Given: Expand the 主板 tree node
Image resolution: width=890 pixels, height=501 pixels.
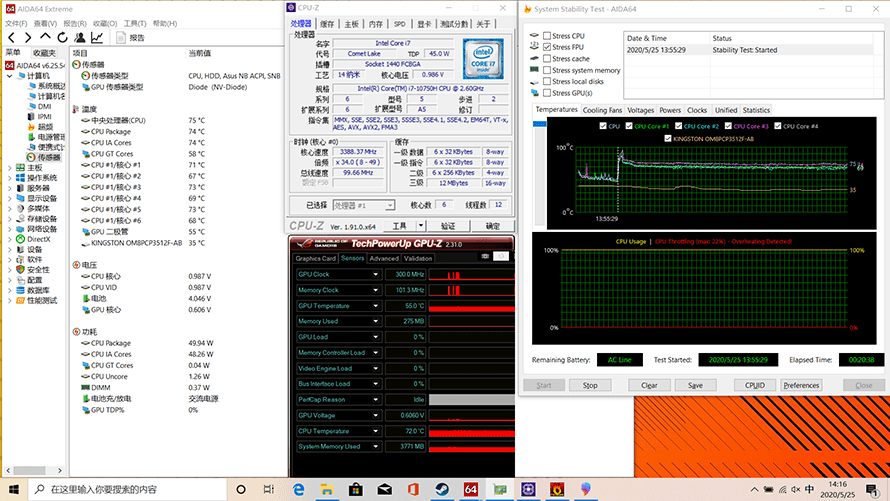Looking at the screenshot, I should (x=10, y=167).
